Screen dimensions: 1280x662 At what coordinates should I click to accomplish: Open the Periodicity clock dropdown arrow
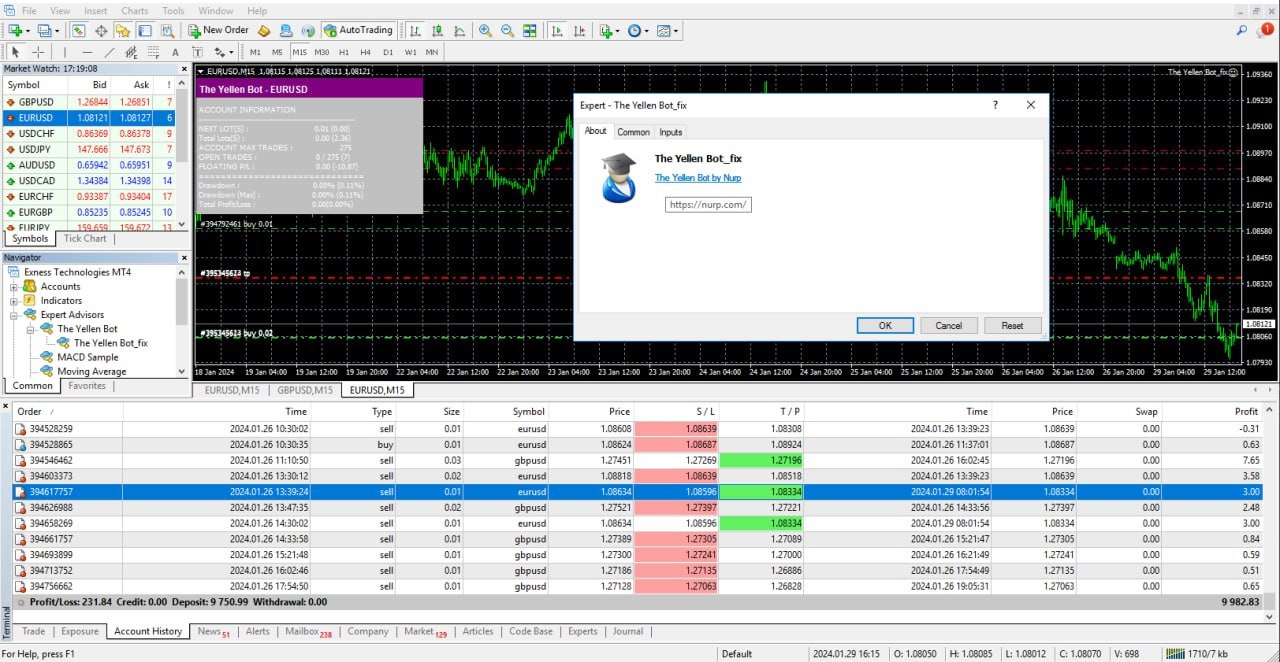647,31
